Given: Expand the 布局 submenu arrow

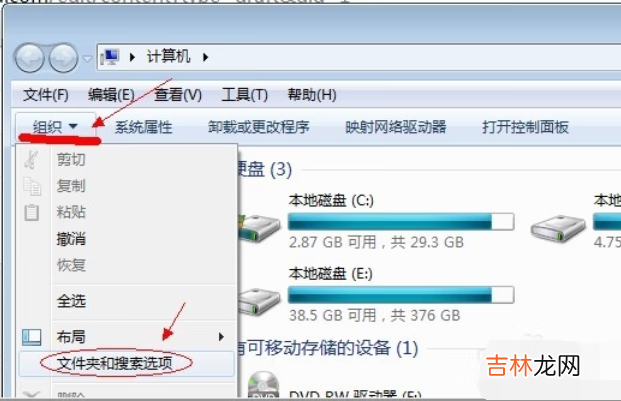Looking at the screenshot, I should tap(221, 337).
